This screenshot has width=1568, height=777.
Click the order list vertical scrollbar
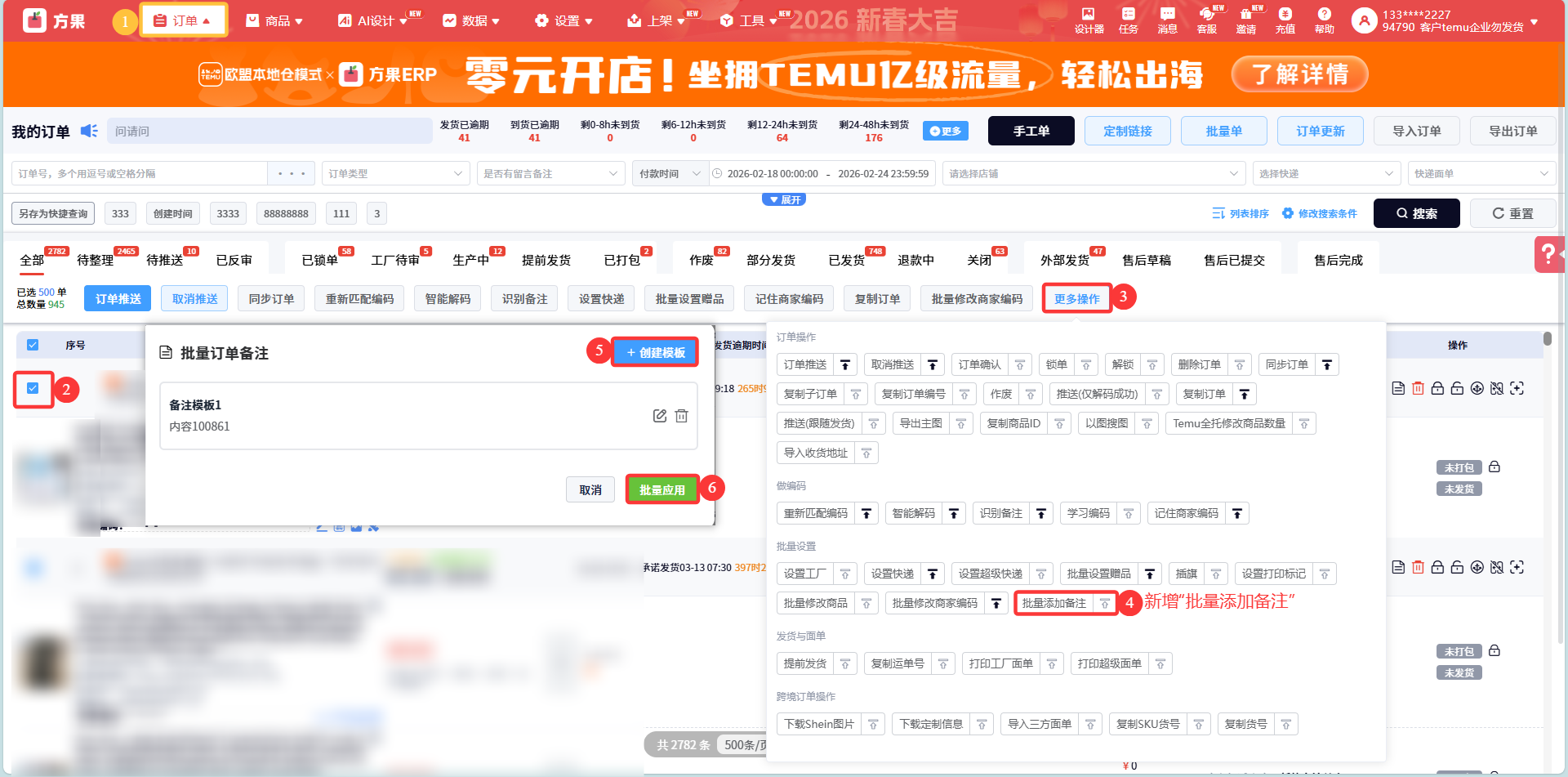(1548, 338)
